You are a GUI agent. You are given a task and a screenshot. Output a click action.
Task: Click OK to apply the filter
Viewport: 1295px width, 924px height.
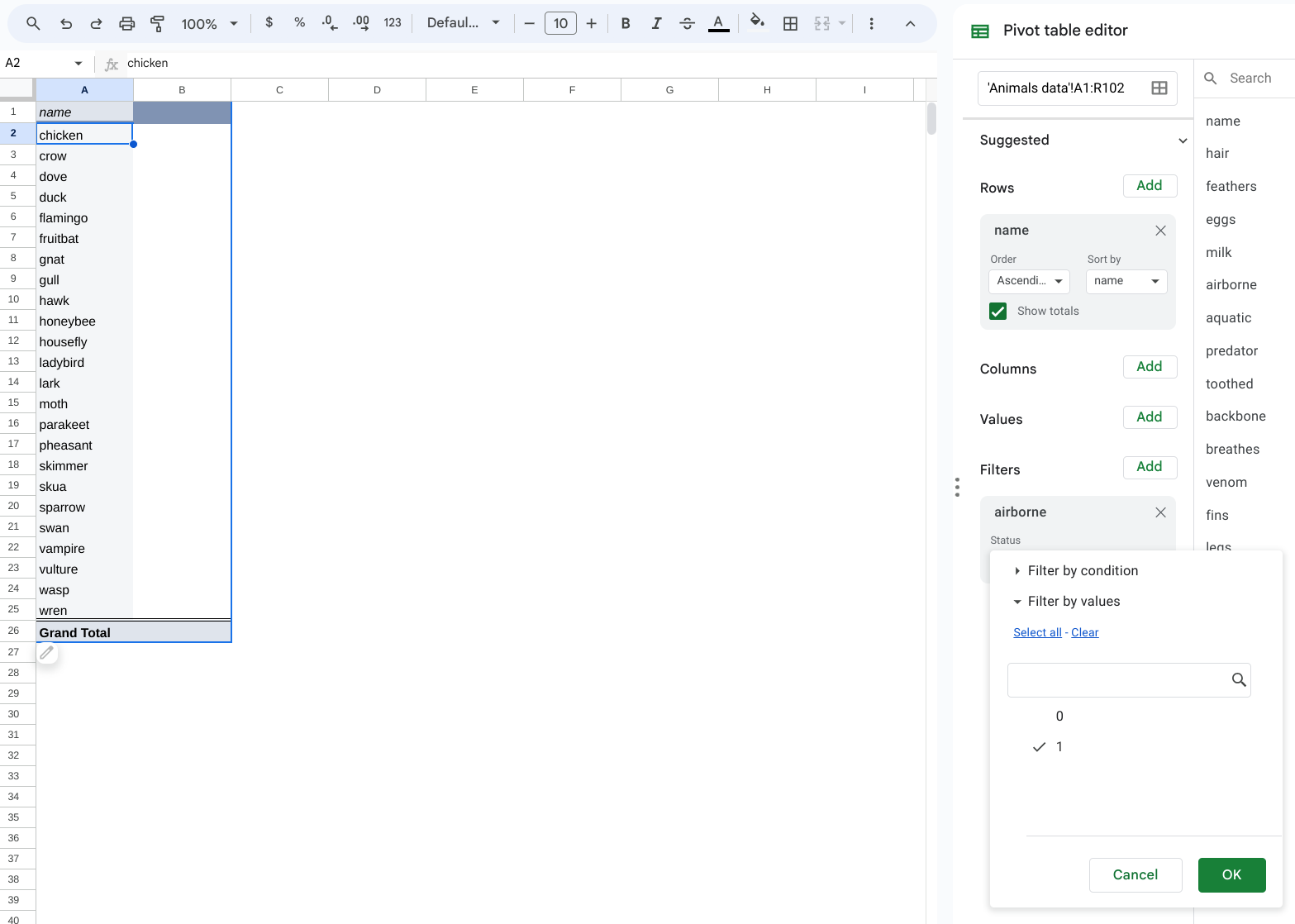[1231, 875]
